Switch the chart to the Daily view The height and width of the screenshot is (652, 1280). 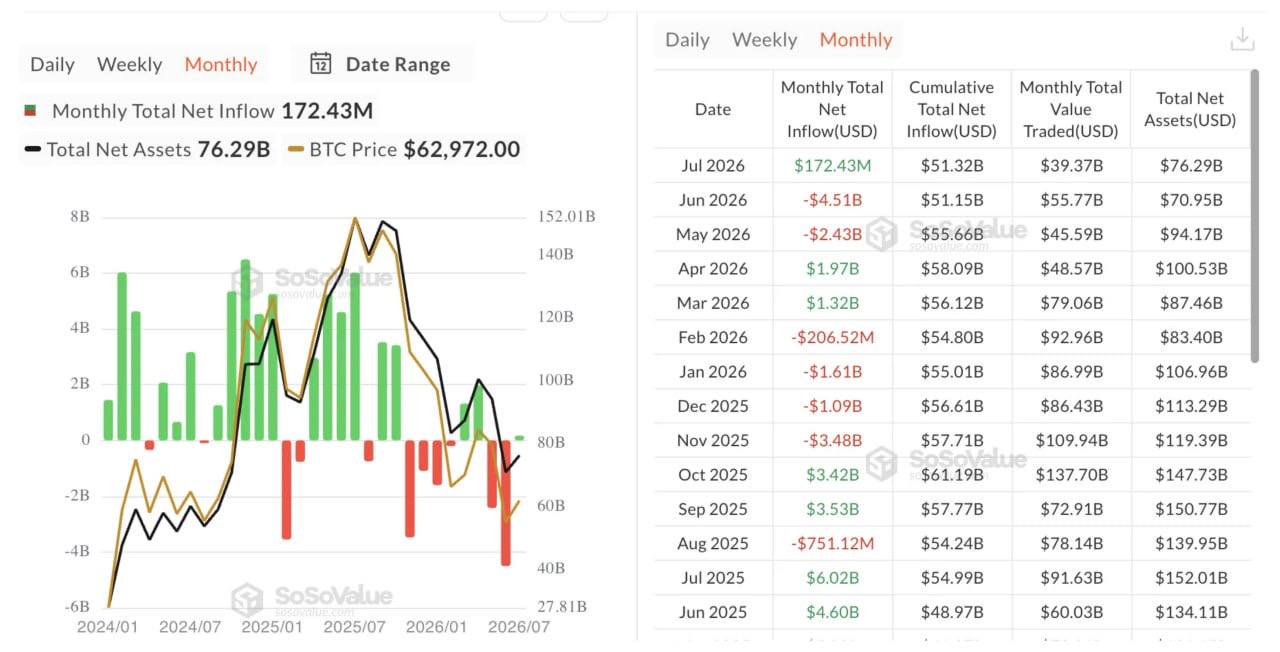coord(52,64)
